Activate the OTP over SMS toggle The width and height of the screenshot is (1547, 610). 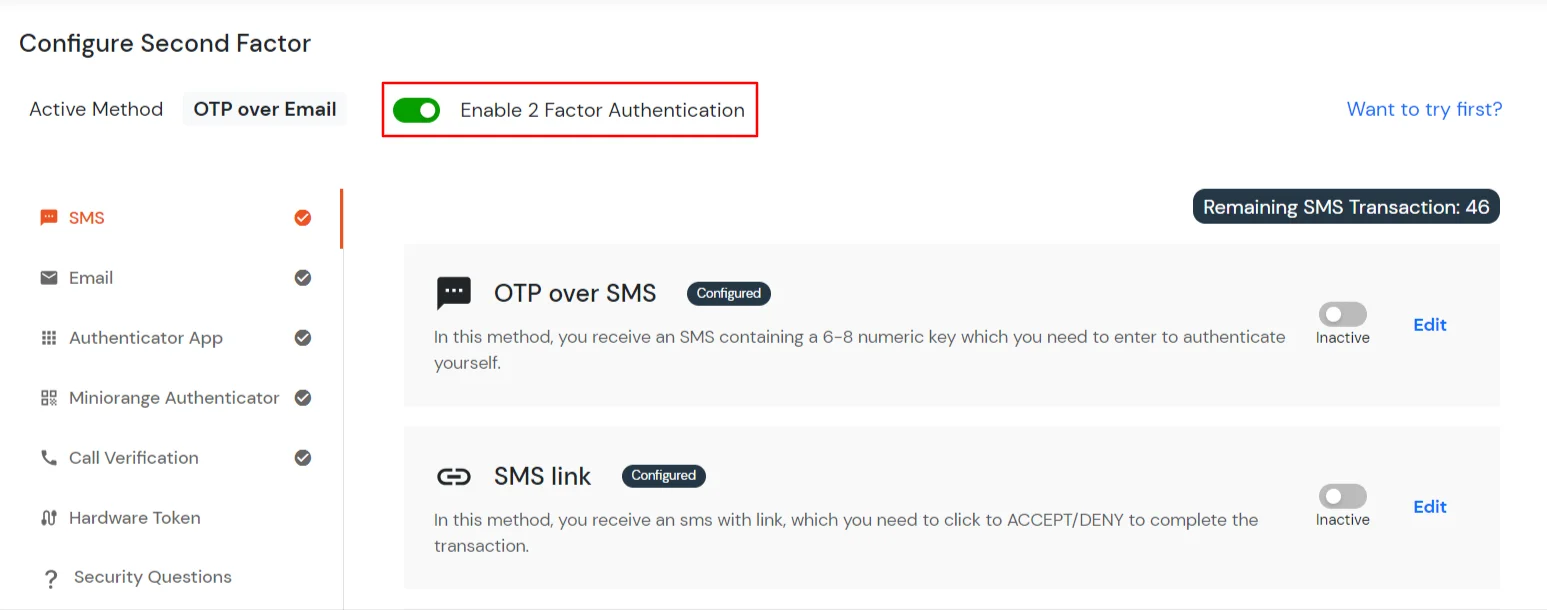[x=1342, y=315]
